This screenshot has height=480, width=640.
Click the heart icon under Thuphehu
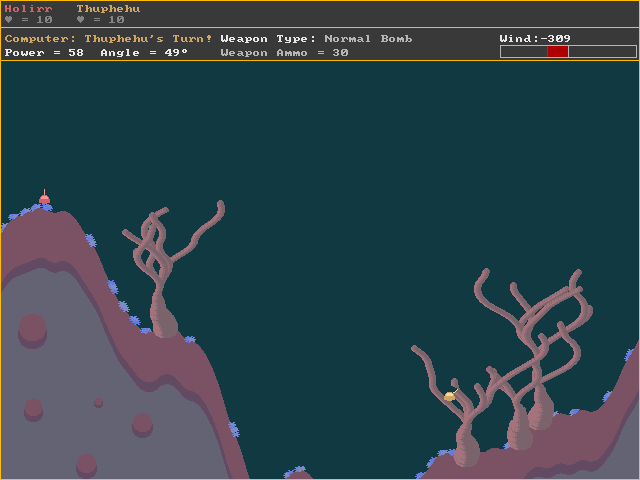pyautogui.click(x=80, y=20)
